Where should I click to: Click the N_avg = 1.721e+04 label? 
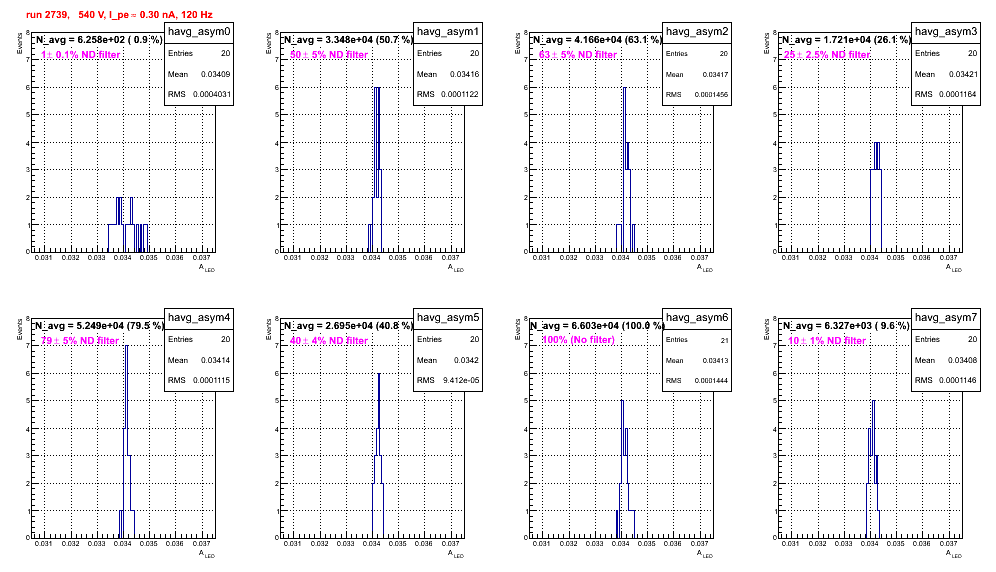[846, 39]
